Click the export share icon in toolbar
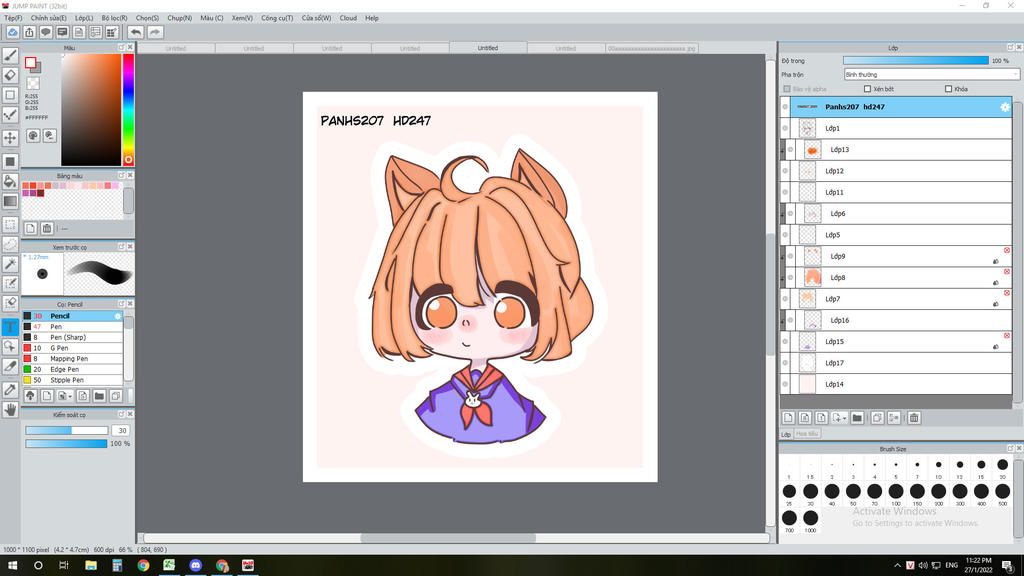 click(29, 32)
